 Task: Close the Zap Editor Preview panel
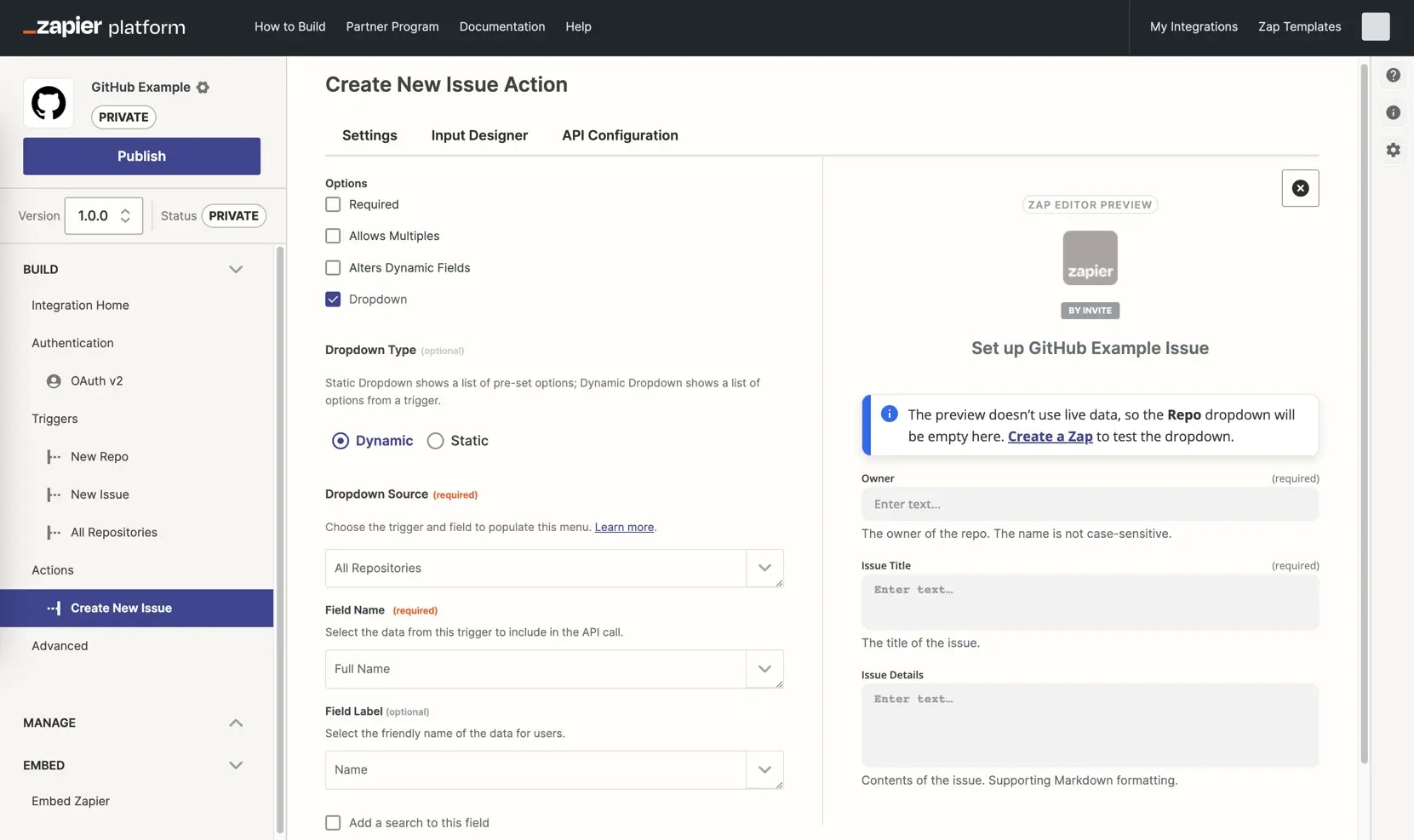click(1300, 188)
